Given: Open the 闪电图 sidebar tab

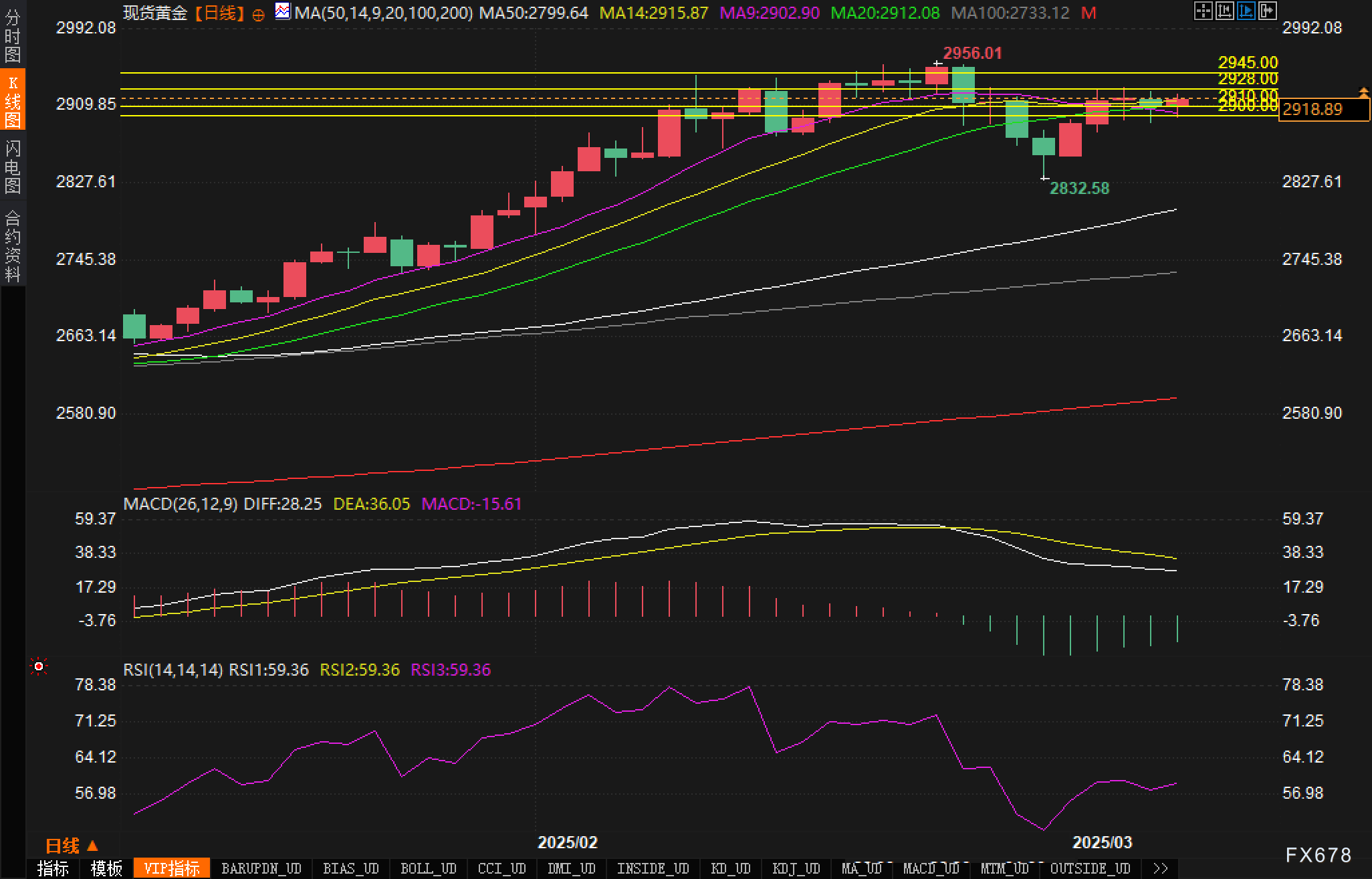Looking at the screenshot, I should (13, 167).
